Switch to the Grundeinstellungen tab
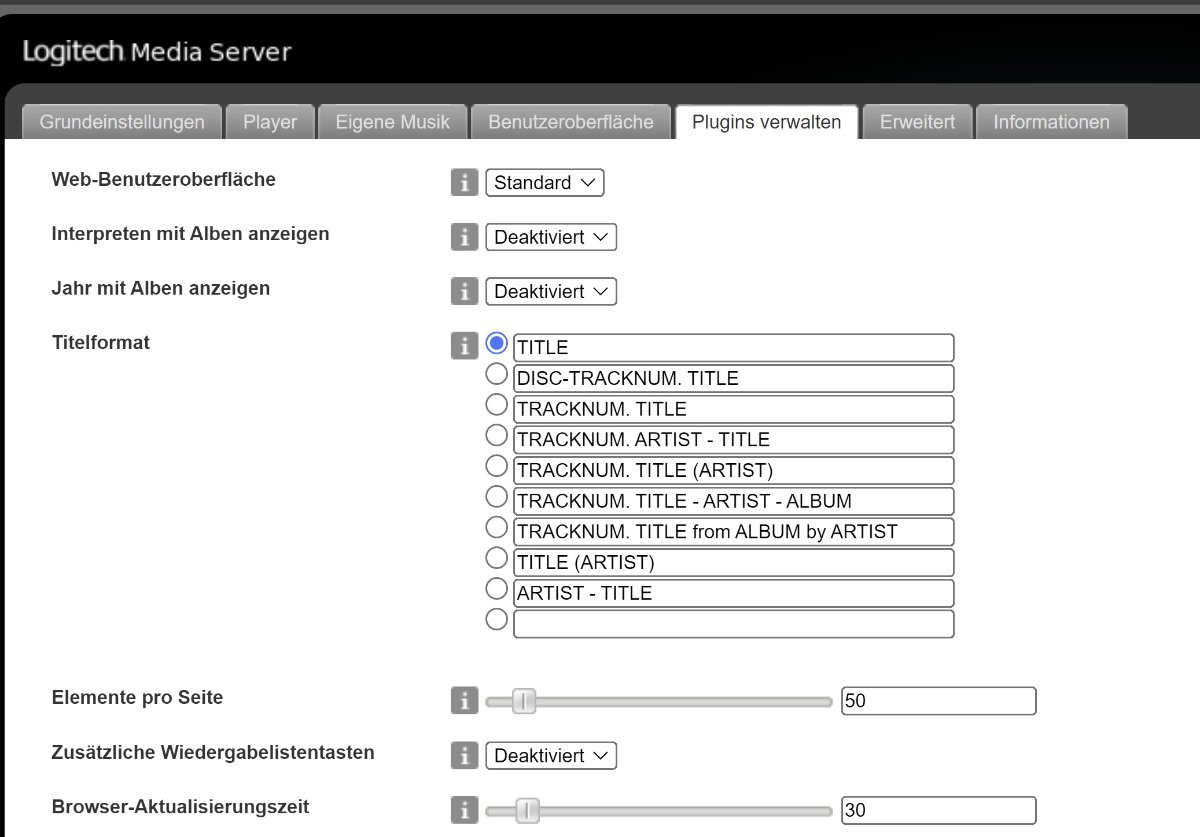1200x837 pixels. pos(122,122)
